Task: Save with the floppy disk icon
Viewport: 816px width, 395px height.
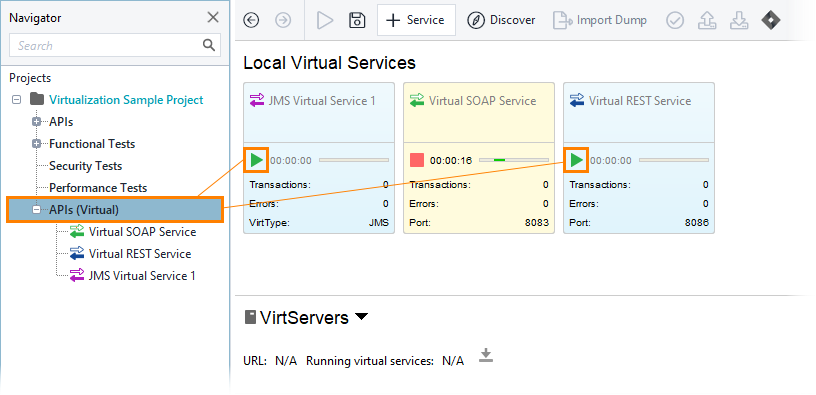Action: (357, 20)
